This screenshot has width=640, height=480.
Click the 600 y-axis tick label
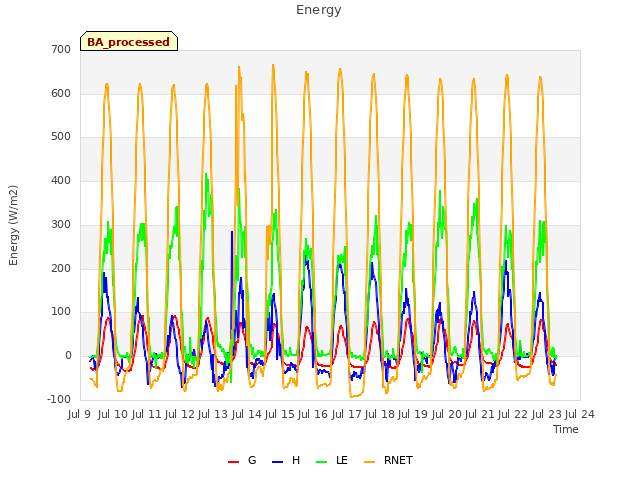point(61,93)
